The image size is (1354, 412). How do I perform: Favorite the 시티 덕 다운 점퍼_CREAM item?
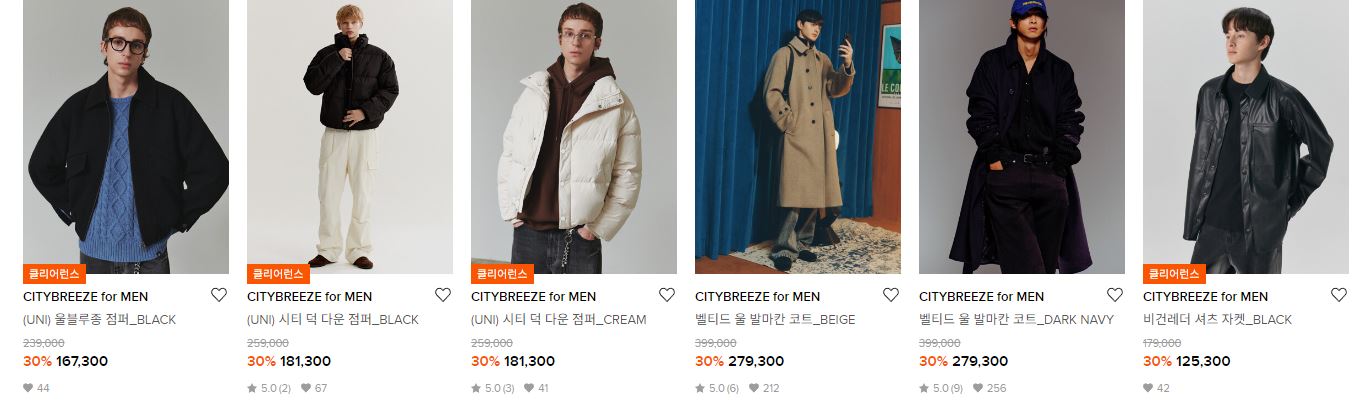click(x=667, y=295)
